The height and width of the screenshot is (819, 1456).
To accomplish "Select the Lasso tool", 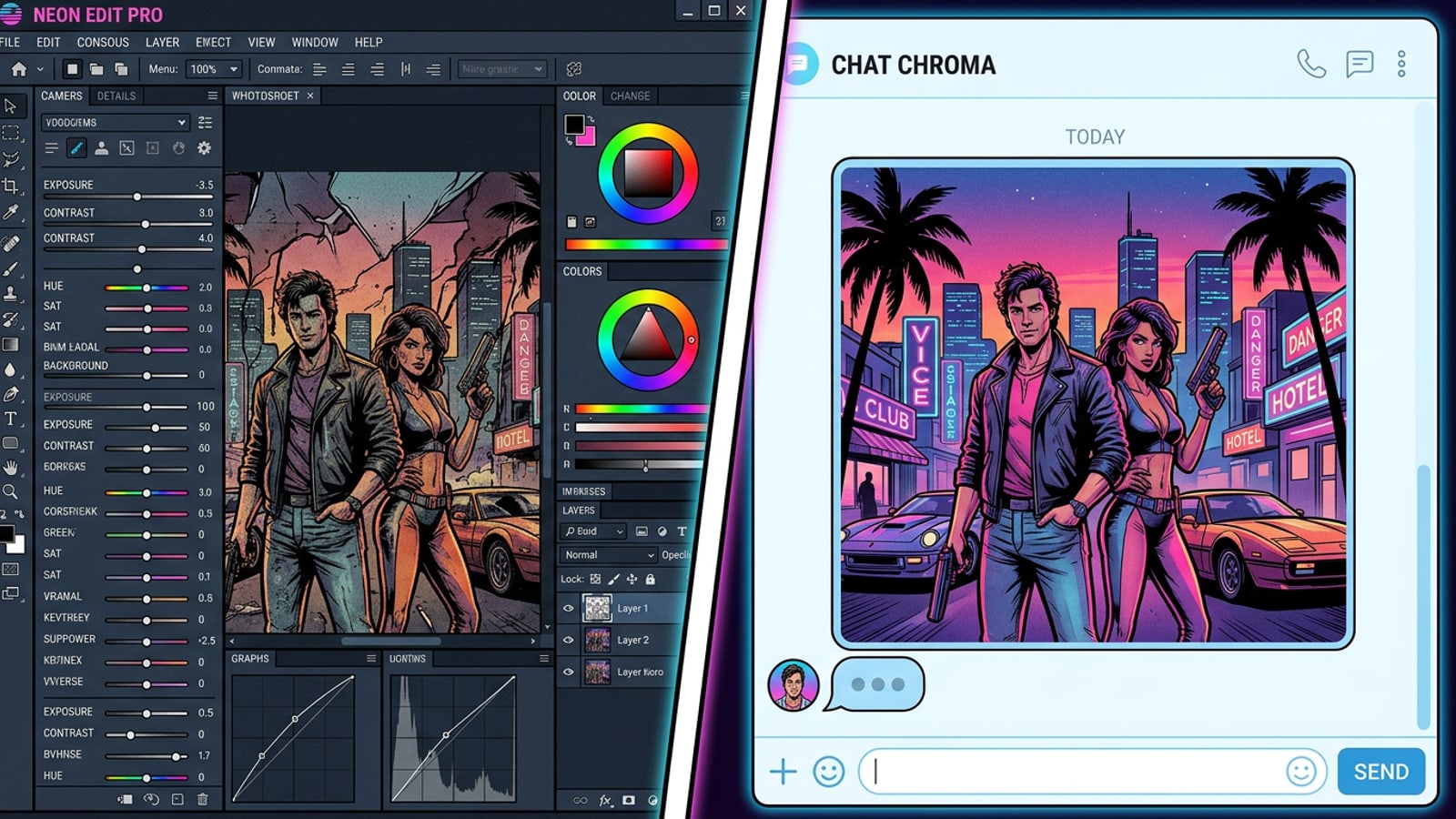I will [11, 159].
